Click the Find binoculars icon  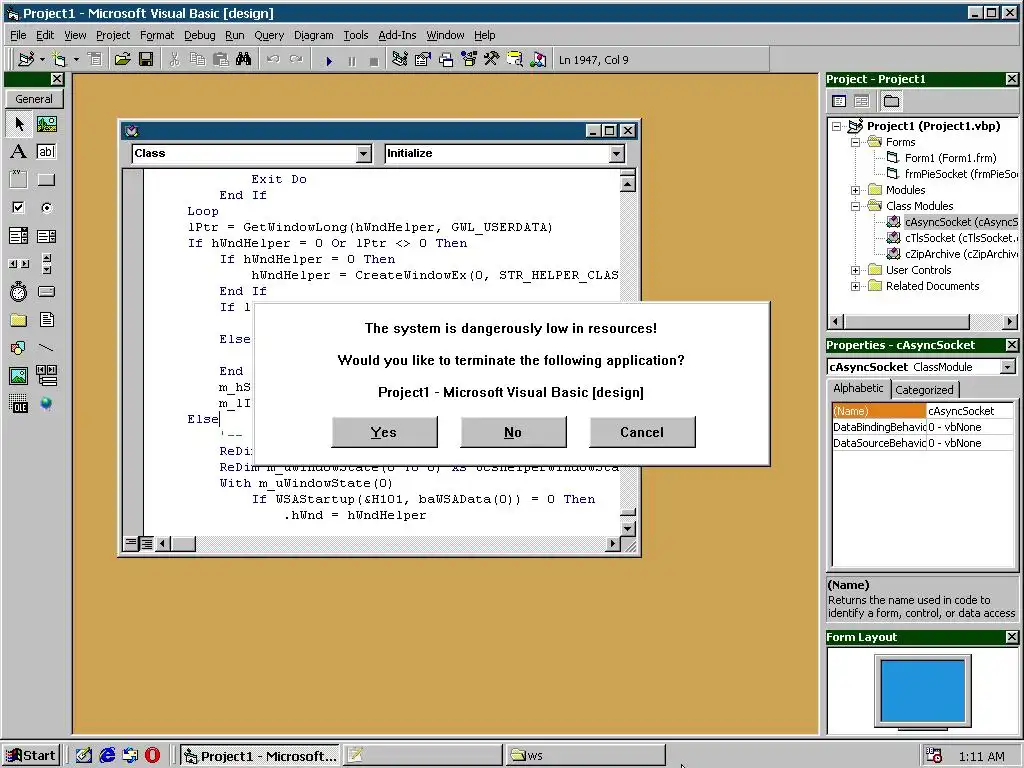(244, 59)
